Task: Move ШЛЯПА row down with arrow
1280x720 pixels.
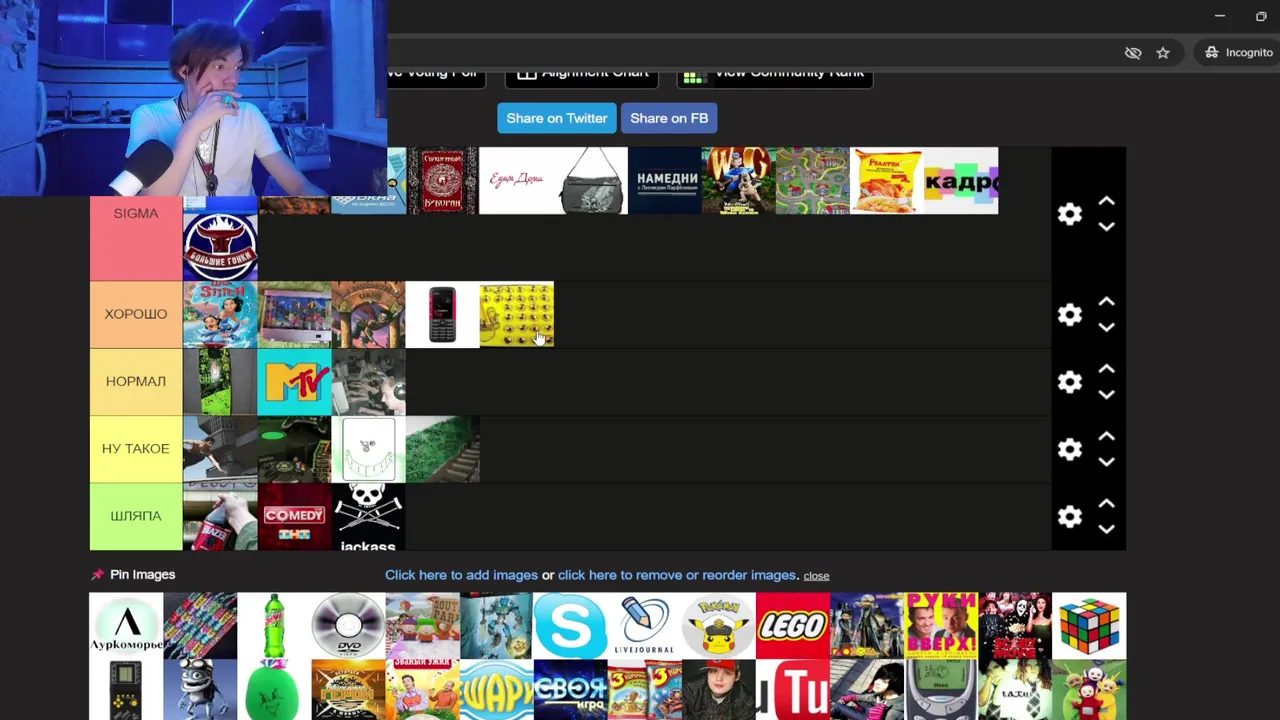Action: coord(1106,530)
